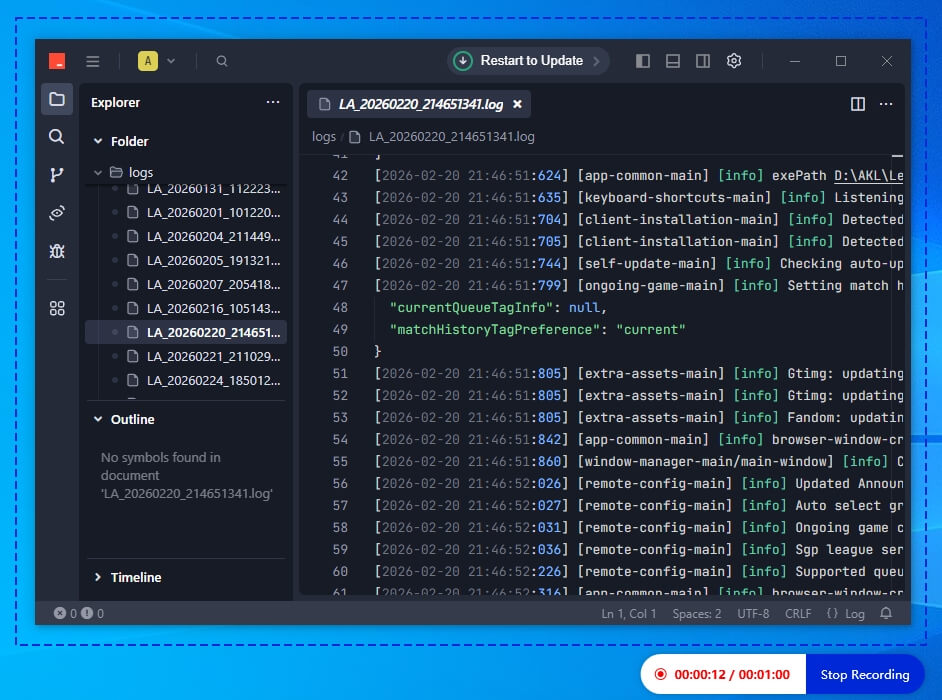Collapse the logs folder
The width and height of the screenshot is (942, 700).
pyautogui.click(x=98, y=172)
